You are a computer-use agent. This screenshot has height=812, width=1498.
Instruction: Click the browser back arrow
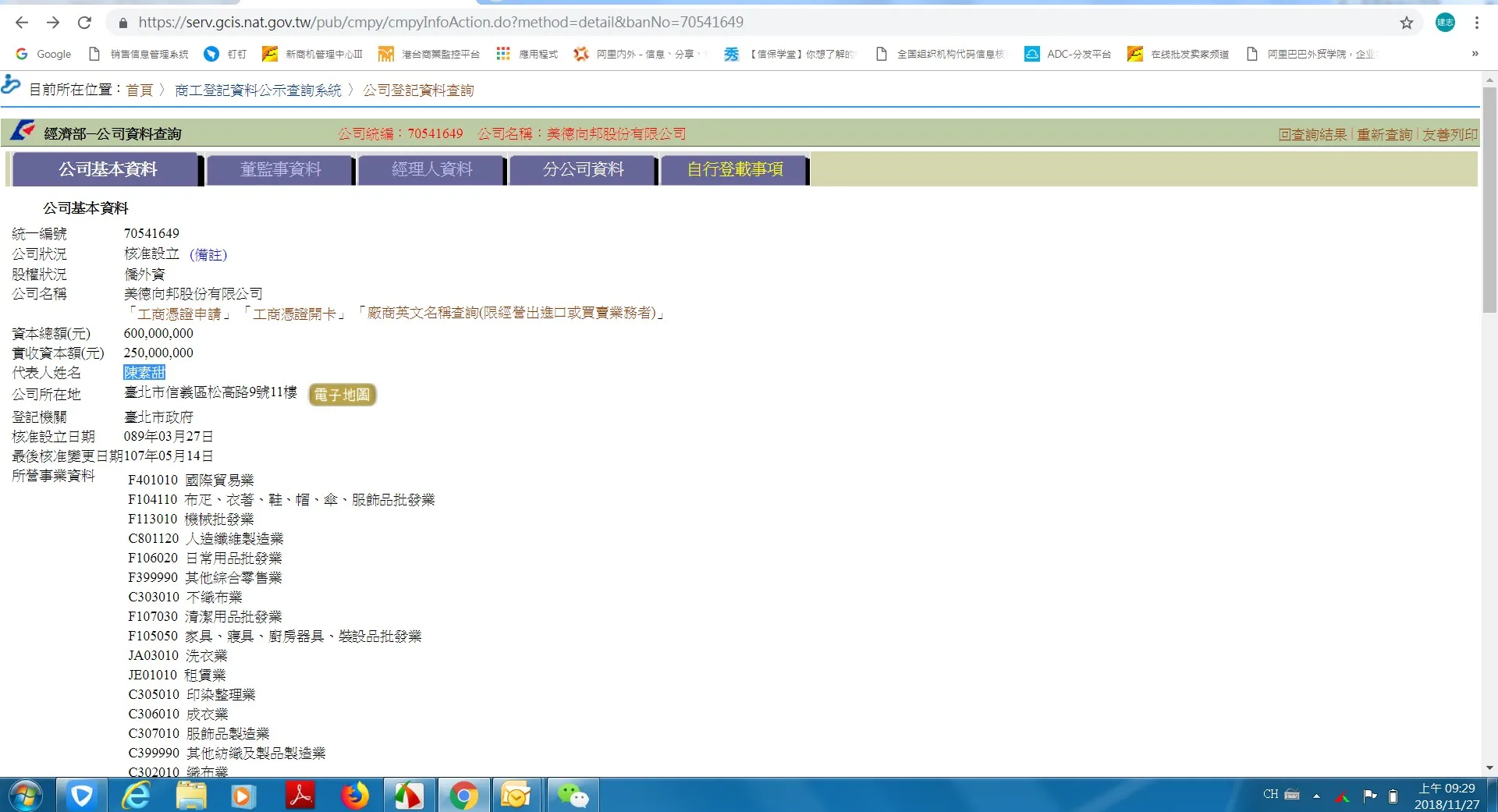click(22, 23)
